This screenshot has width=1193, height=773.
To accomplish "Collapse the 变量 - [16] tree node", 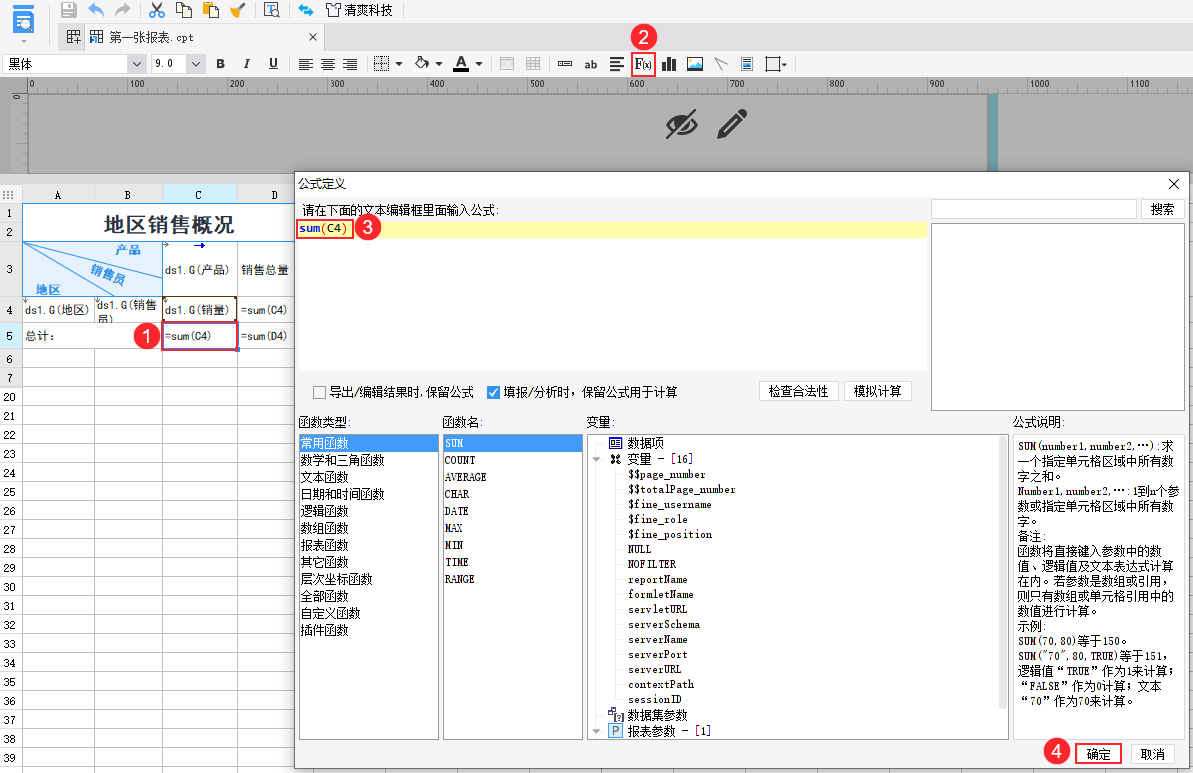I will [x=596, y=460].
